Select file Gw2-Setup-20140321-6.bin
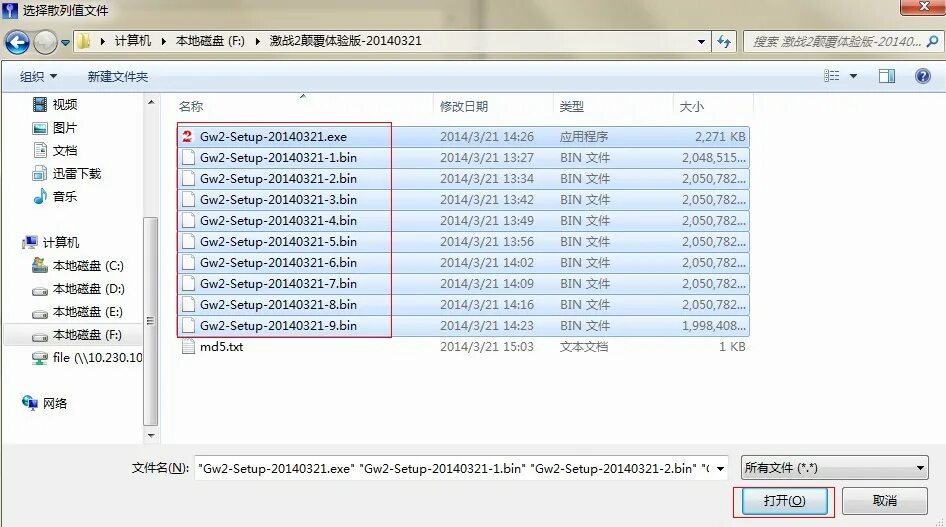Image resolution: width=946 pixels, height=527 pixels. [463, 263]
